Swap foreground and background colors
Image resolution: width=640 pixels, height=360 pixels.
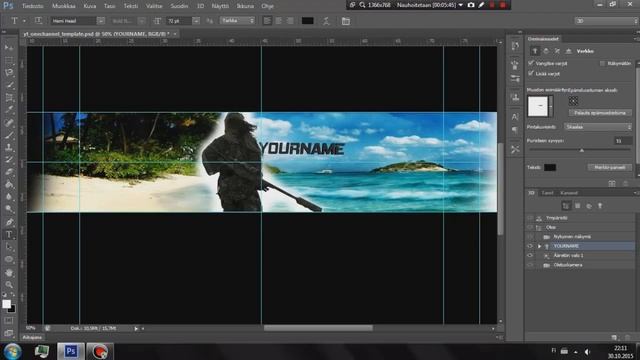[x=13, y=294]
